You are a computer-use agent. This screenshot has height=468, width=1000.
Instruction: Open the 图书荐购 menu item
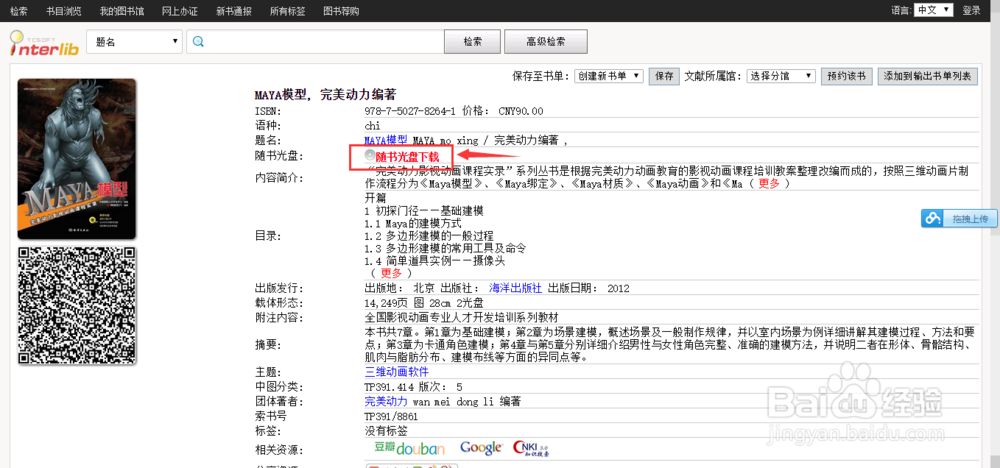tap(341, 11)
